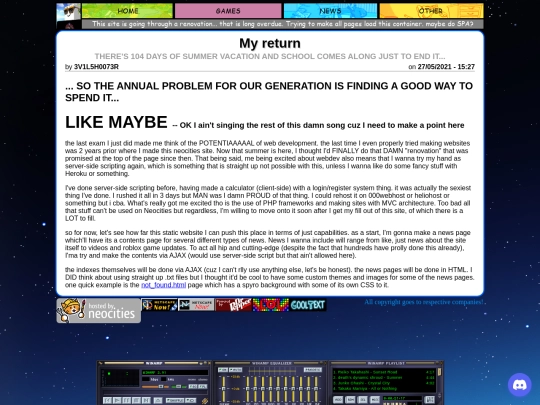Click the site renovation notice banner
Image resolution: width=540 pixels, height=405 pixels.
point(282,24)
